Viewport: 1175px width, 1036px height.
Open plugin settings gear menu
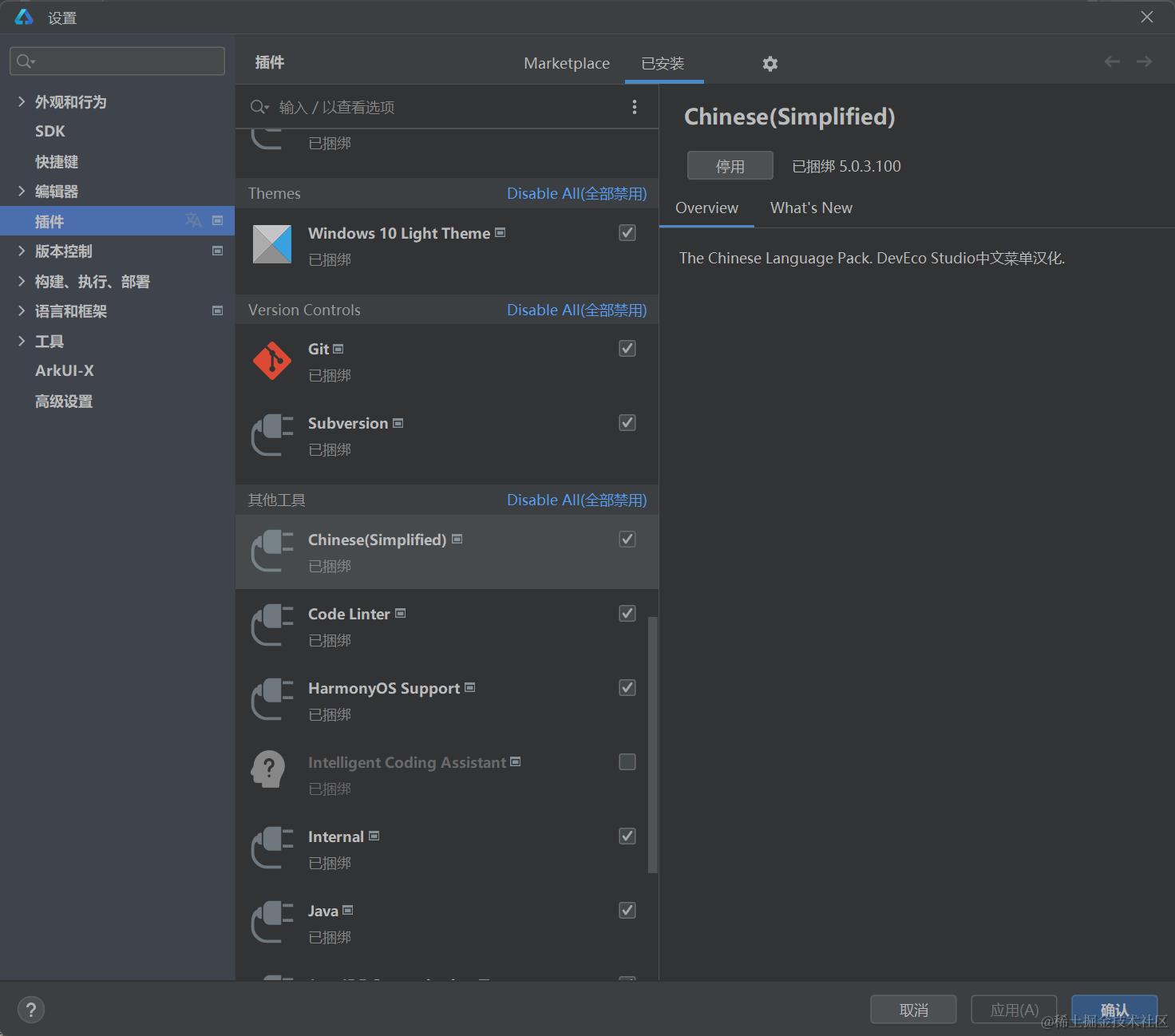click(x=769, y=64)
